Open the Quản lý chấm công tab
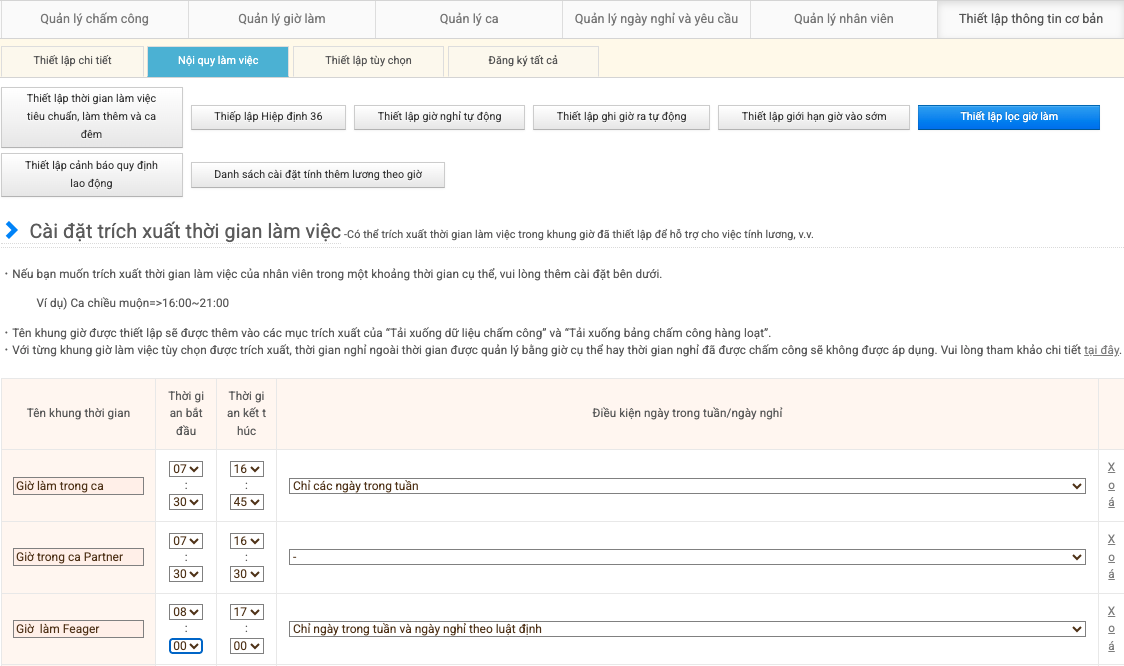The image size is (1124, 666). tap(94, 19)
